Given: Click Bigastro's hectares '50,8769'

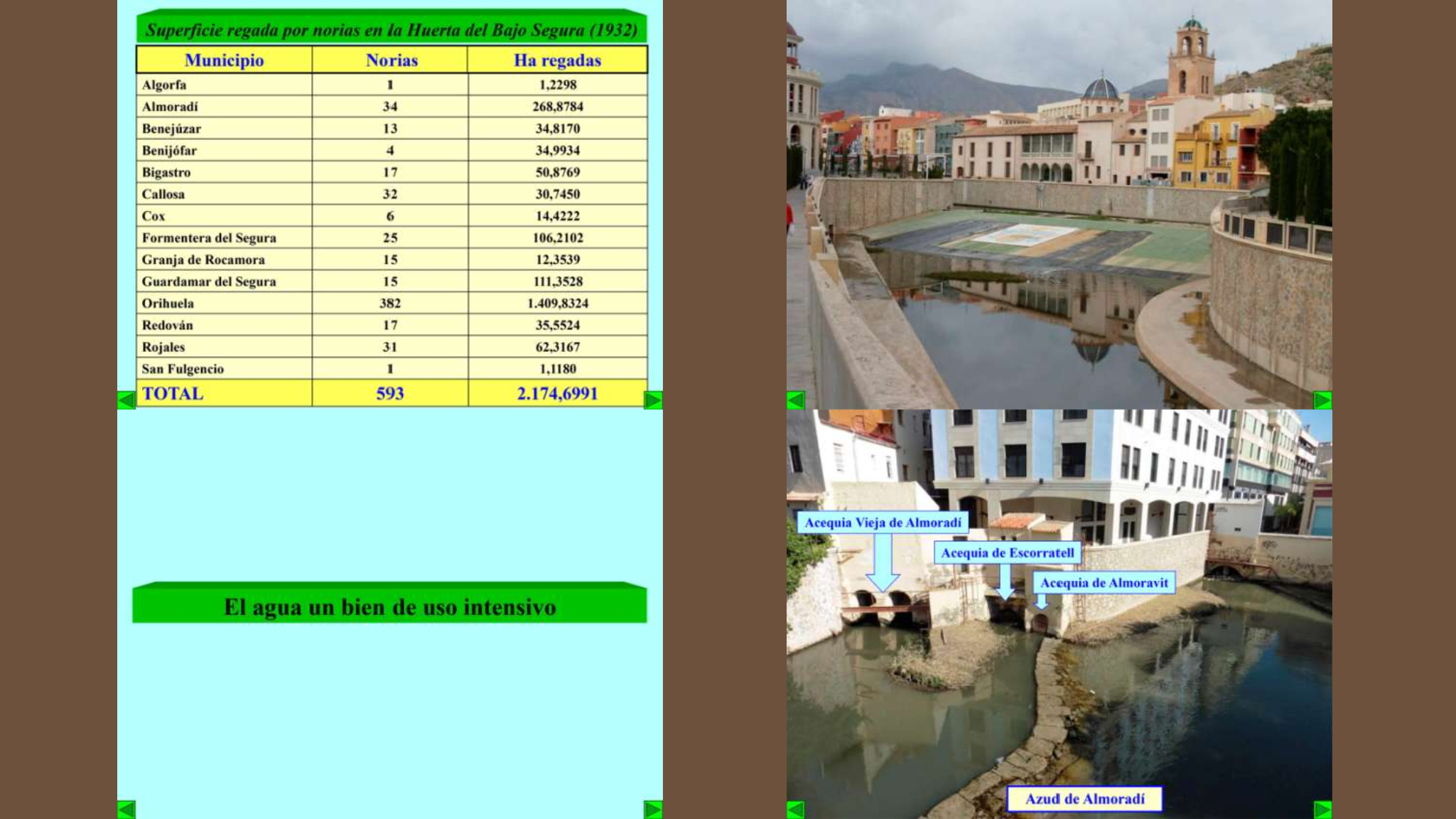Looking at the screenshot, I should [558, 172].
